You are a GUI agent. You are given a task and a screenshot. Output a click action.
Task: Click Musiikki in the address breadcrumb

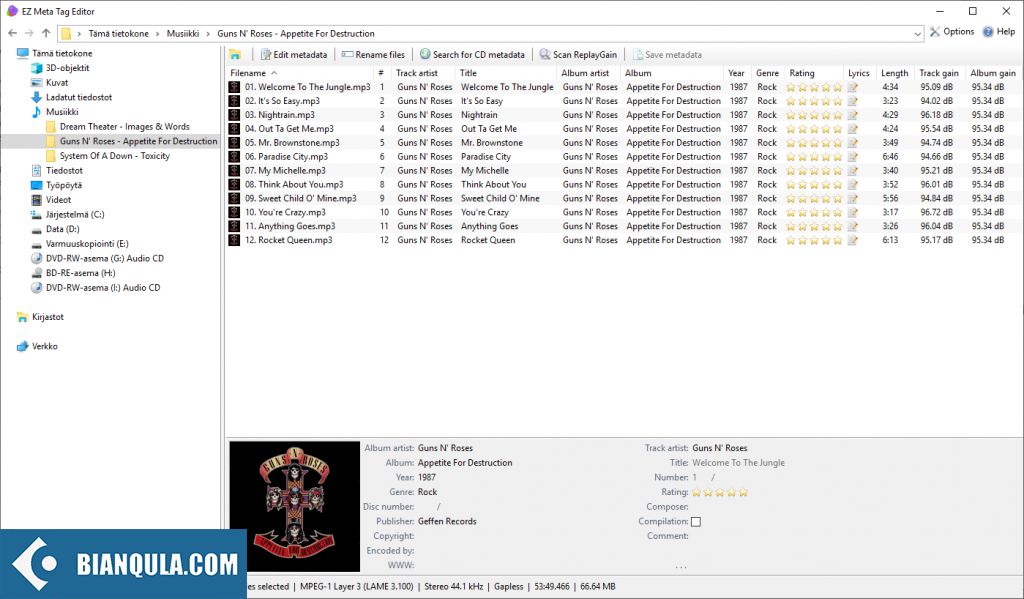click(x=183, y=34)
